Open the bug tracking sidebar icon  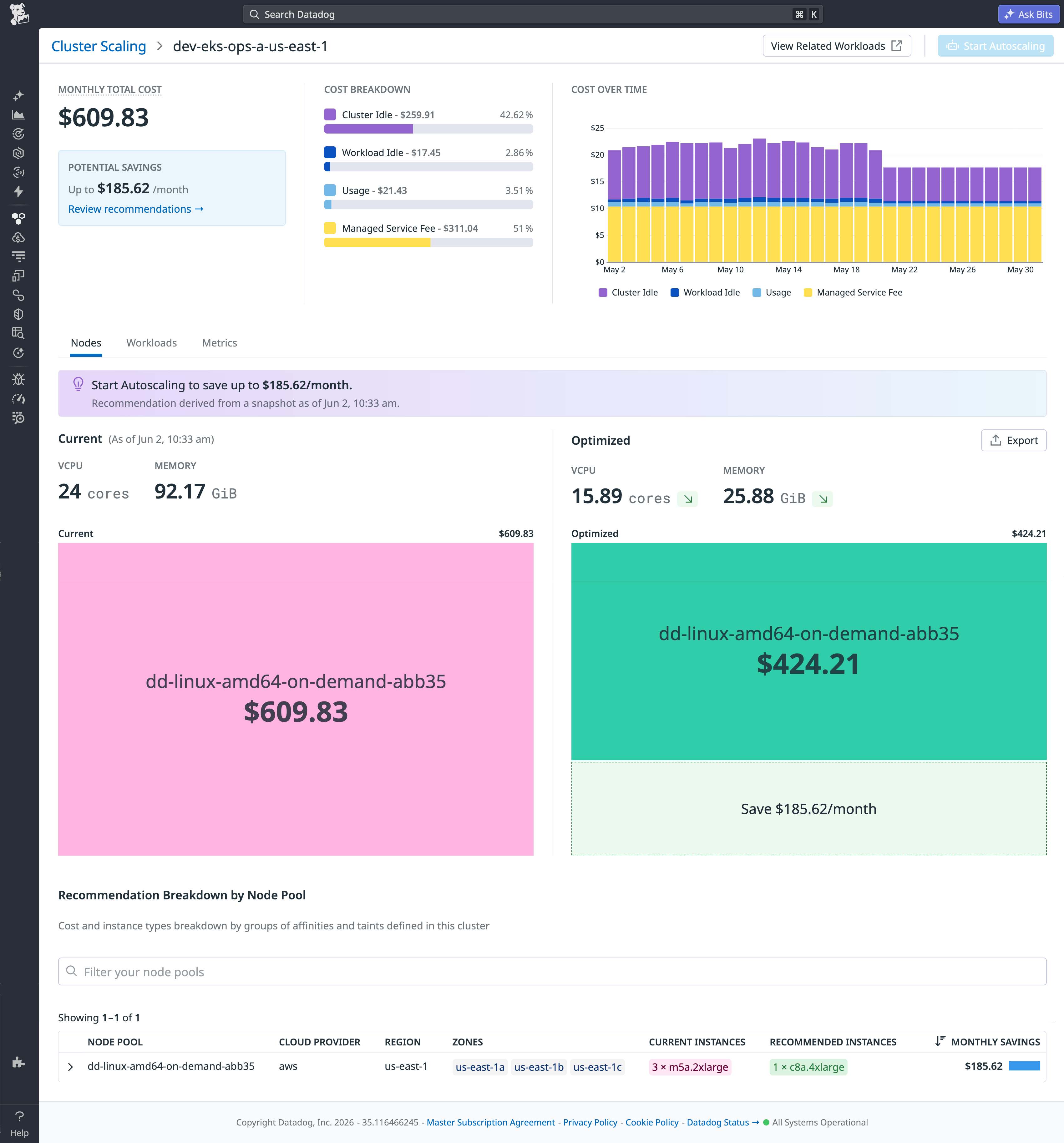pyautogui.click(x=18, y=379)
